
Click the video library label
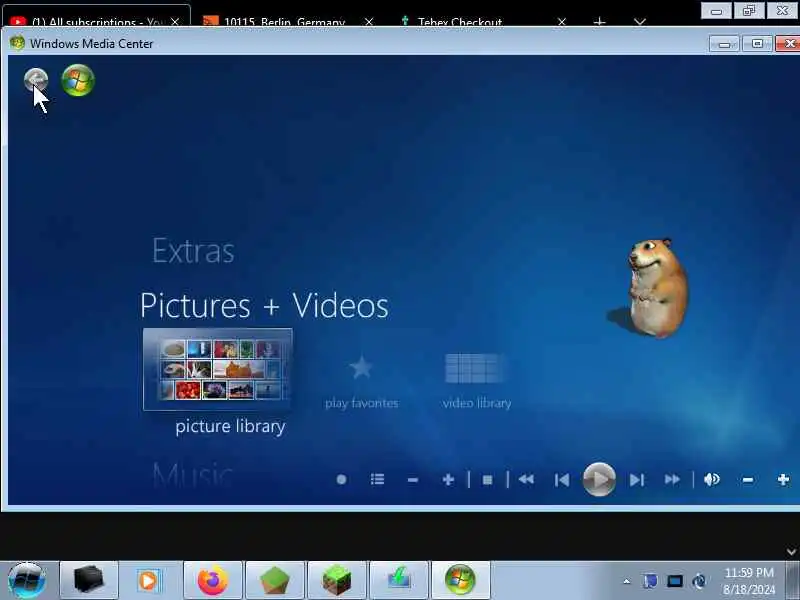(x=477, y=403)
